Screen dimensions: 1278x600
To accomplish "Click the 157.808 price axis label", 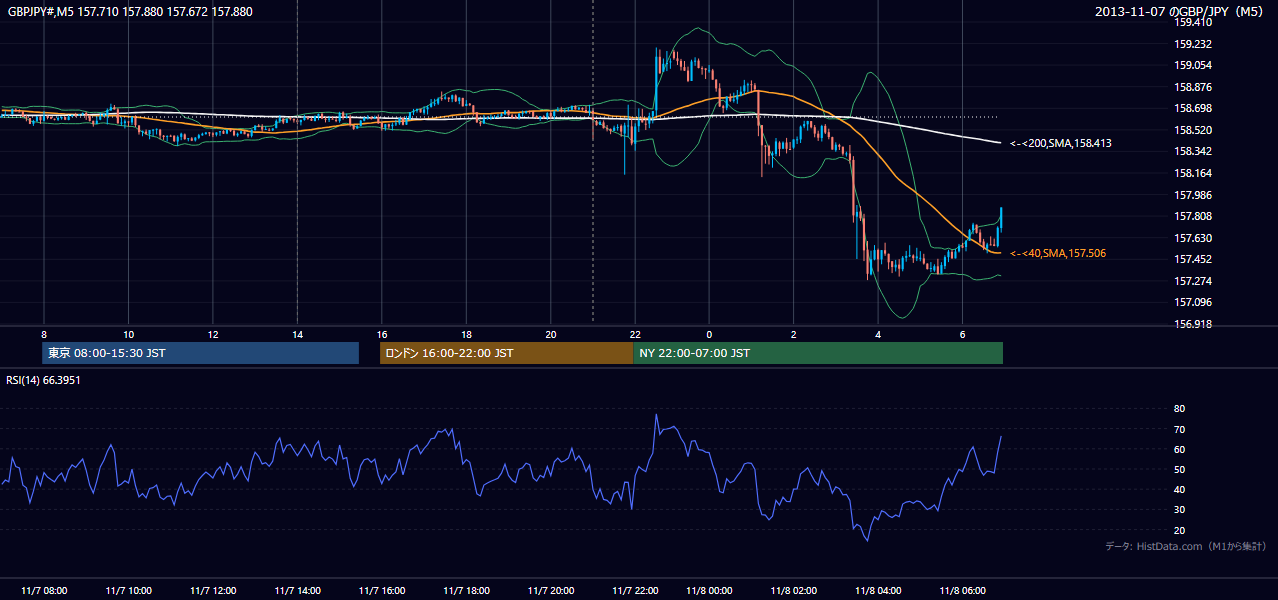I will point(1193,216).
